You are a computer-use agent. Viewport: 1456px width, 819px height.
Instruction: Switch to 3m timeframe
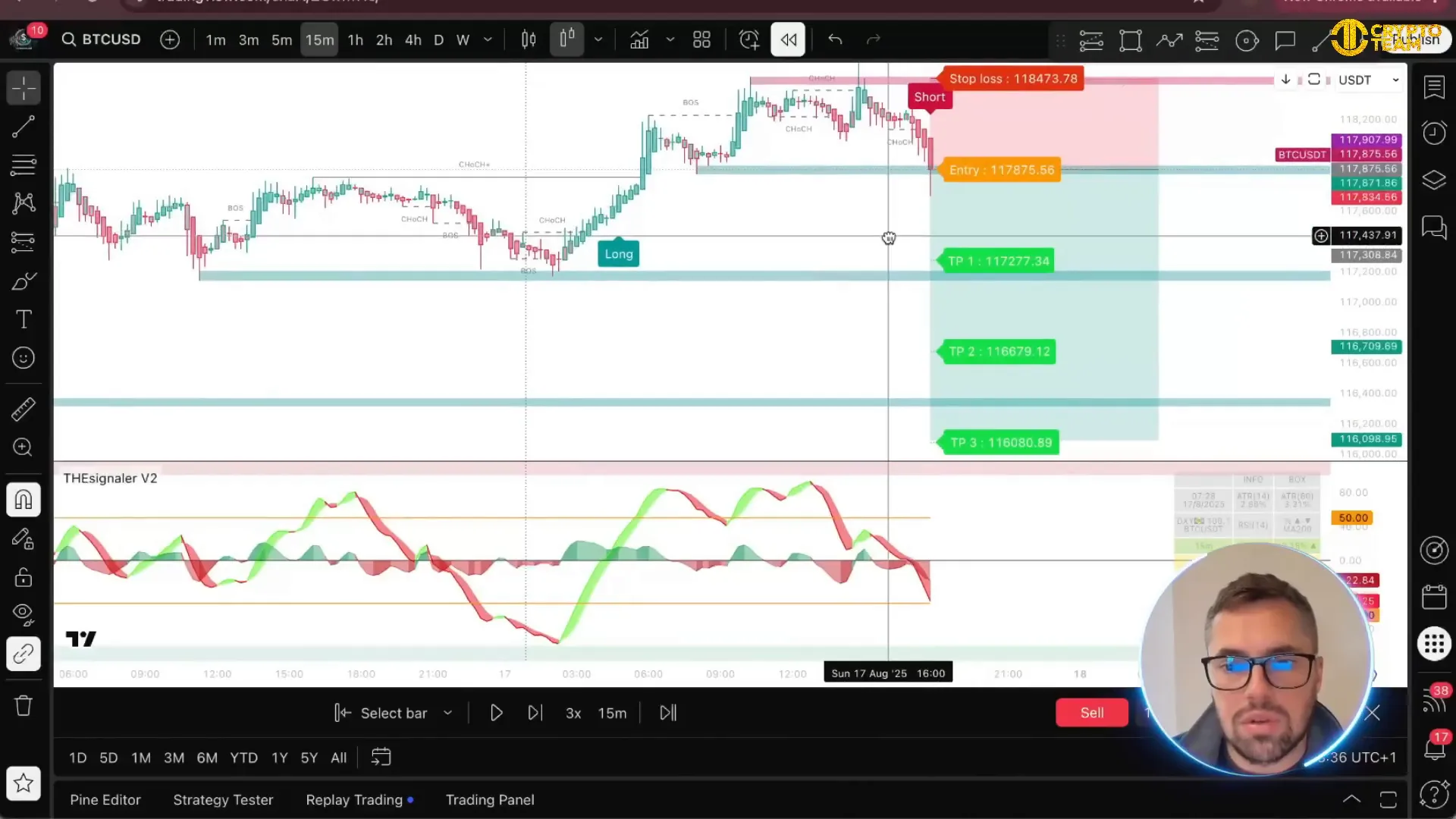click(249, 40)
